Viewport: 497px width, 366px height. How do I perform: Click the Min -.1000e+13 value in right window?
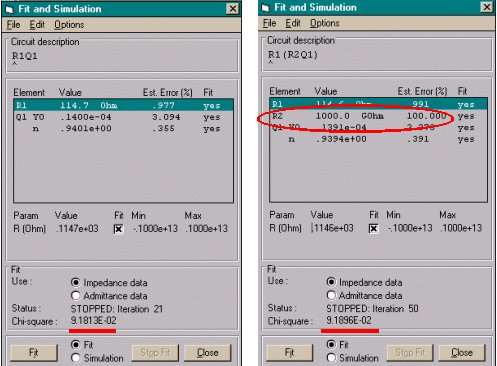click(x=410, y=228)
